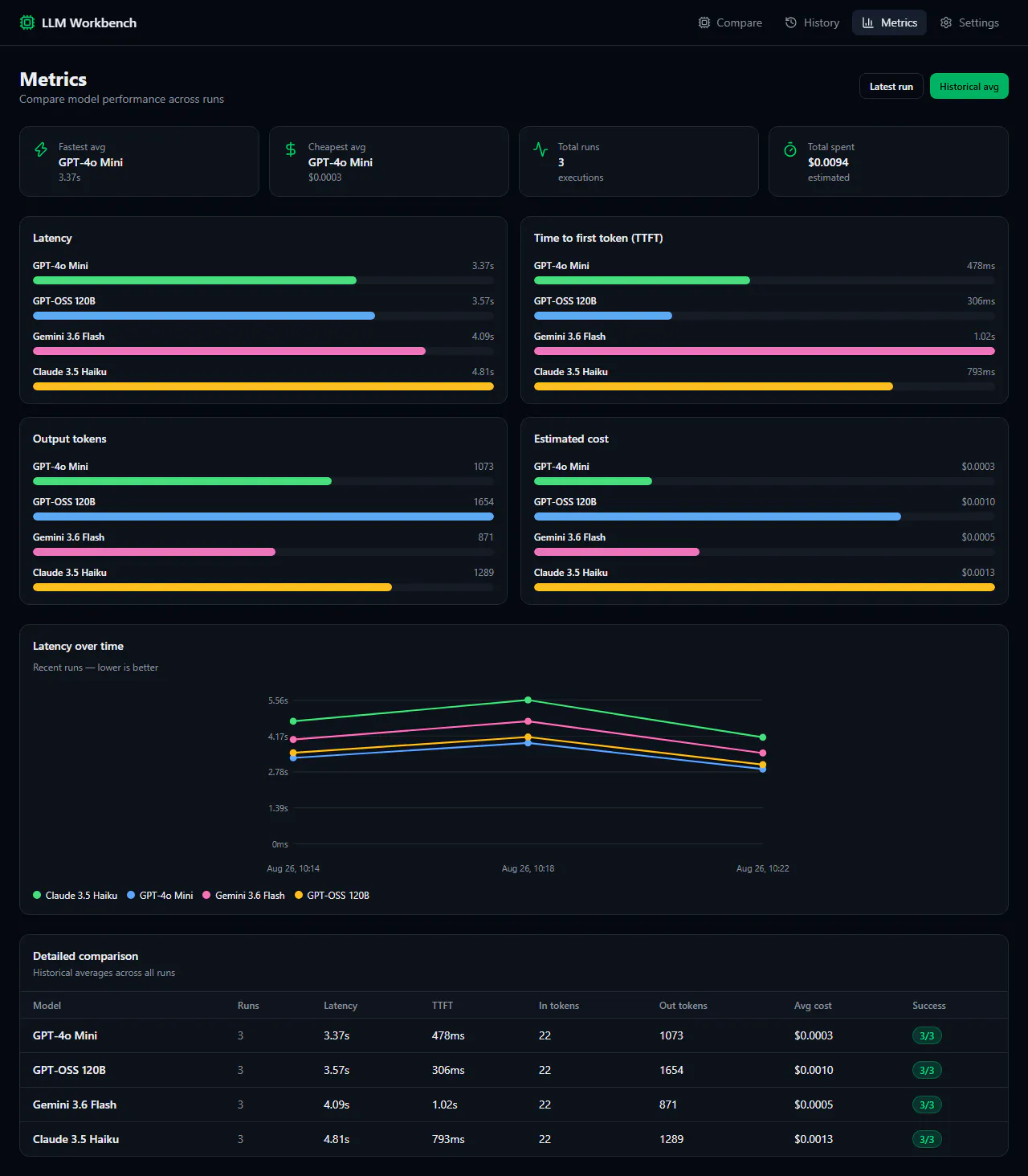Click the TTFT column header
The image size is (1028, 1176).
point(443,1006)
